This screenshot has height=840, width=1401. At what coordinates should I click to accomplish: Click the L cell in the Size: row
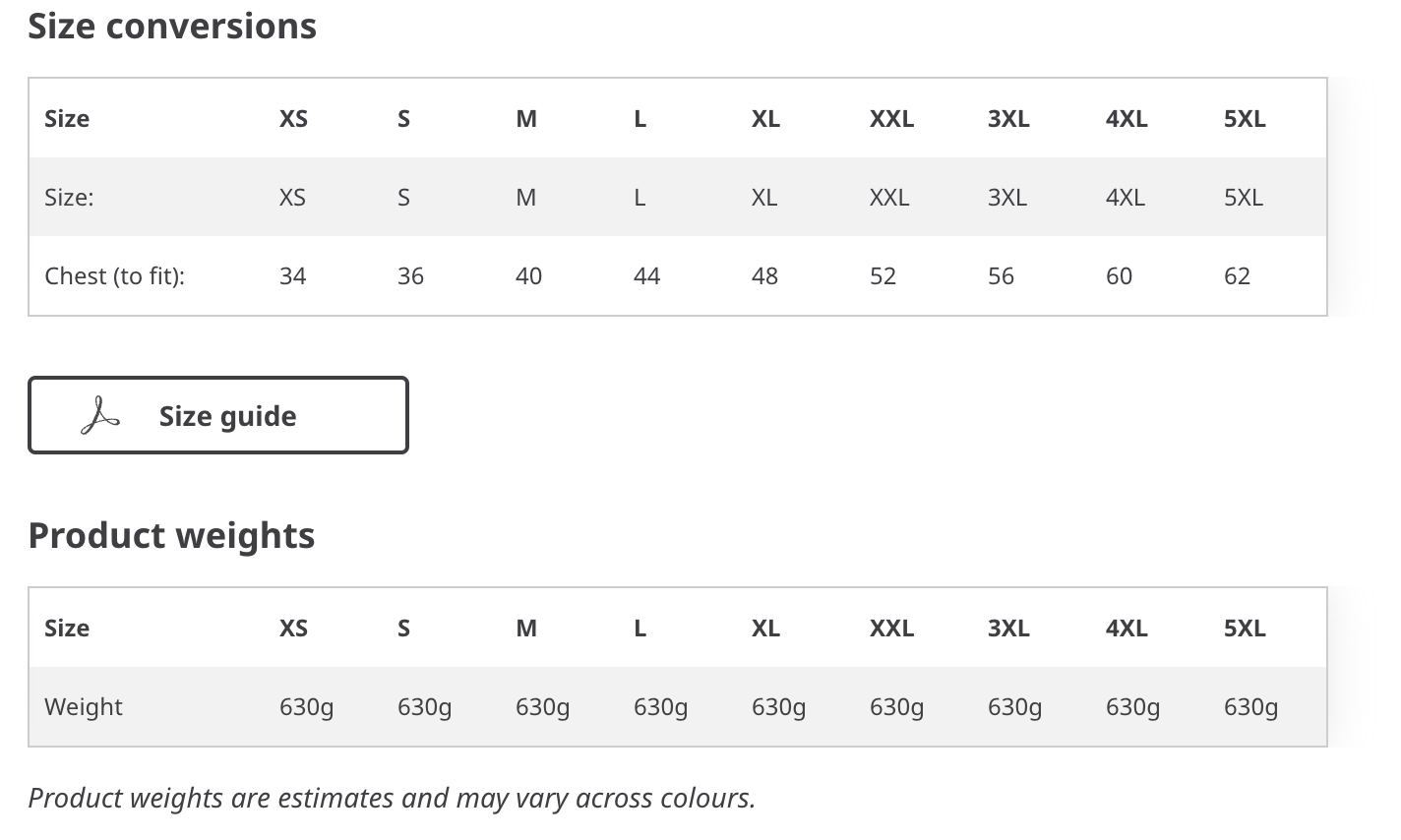coord(640,198)
